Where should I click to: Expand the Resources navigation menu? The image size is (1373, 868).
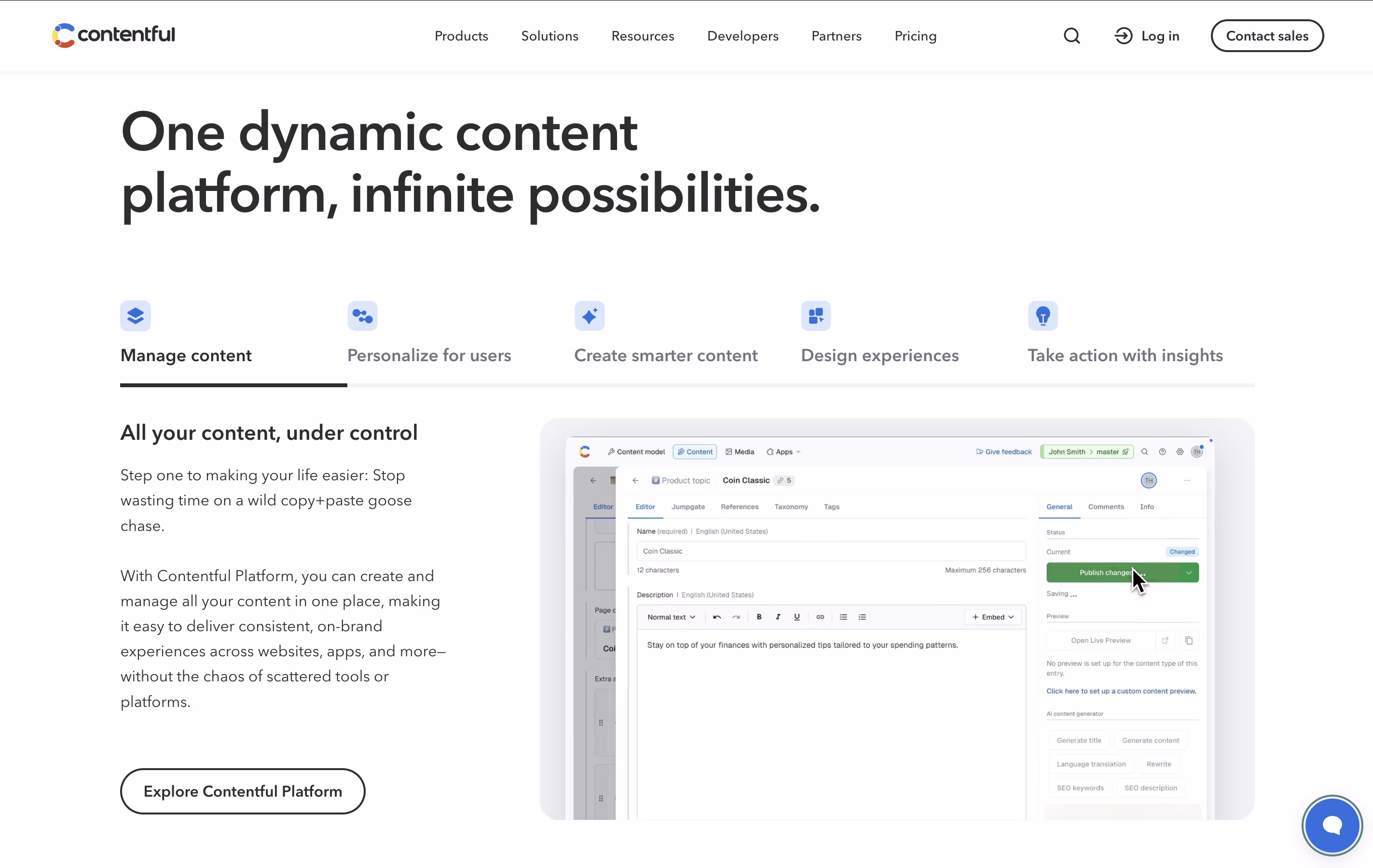(x=643, y=36)
